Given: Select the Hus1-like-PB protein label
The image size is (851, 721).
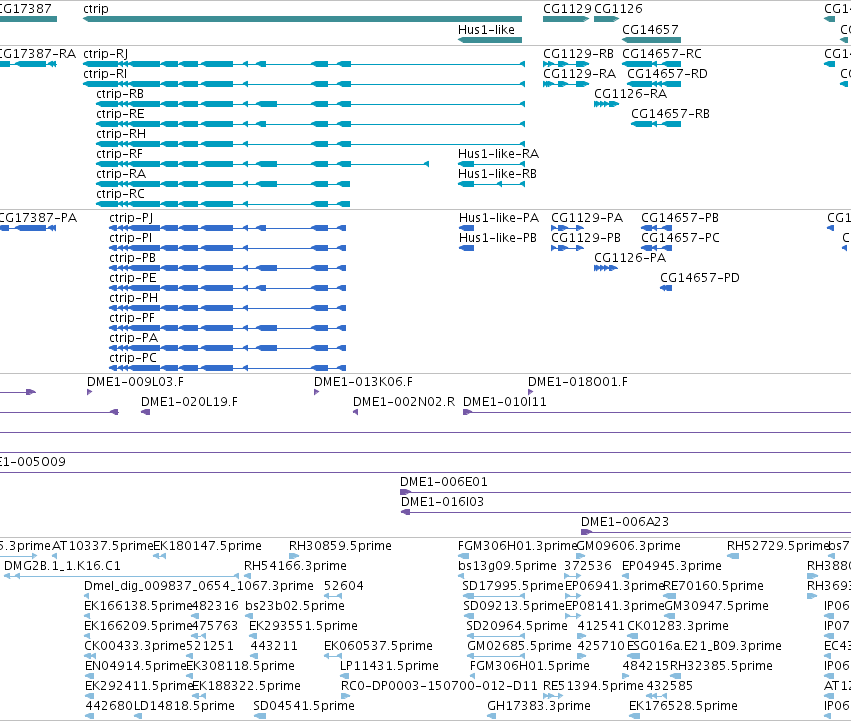Looking at the screenshot, I should pyautogui.click(x=498, y=238).
